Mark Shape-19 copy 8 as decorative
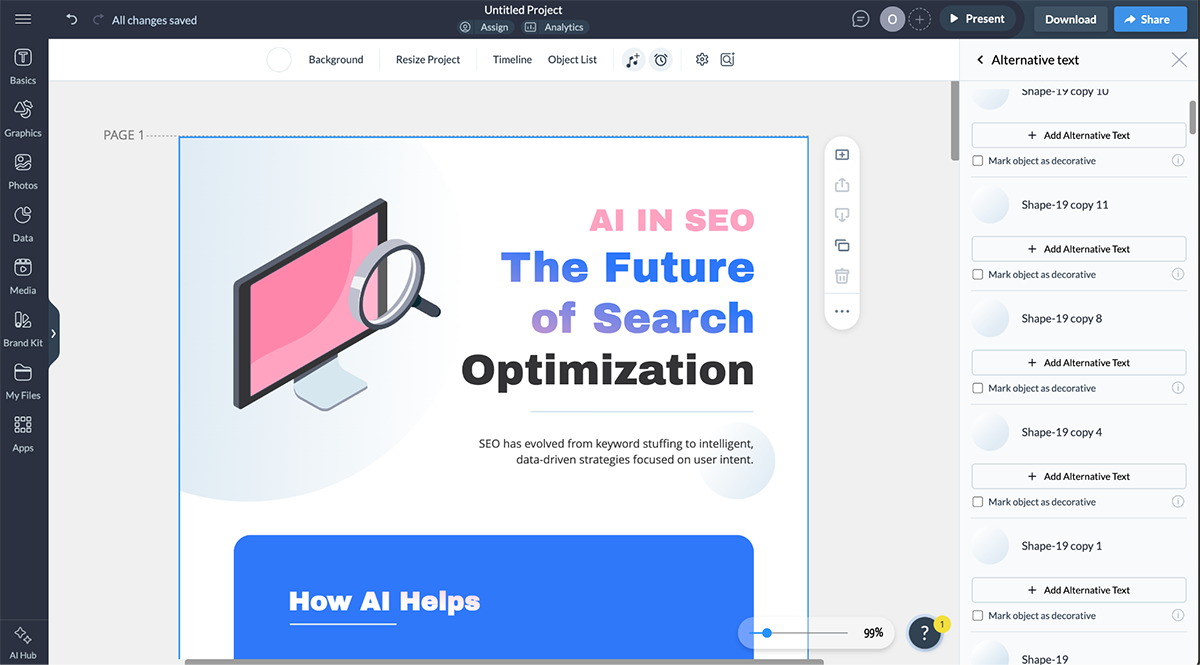1200x665 pixels. tap(977, 388)
